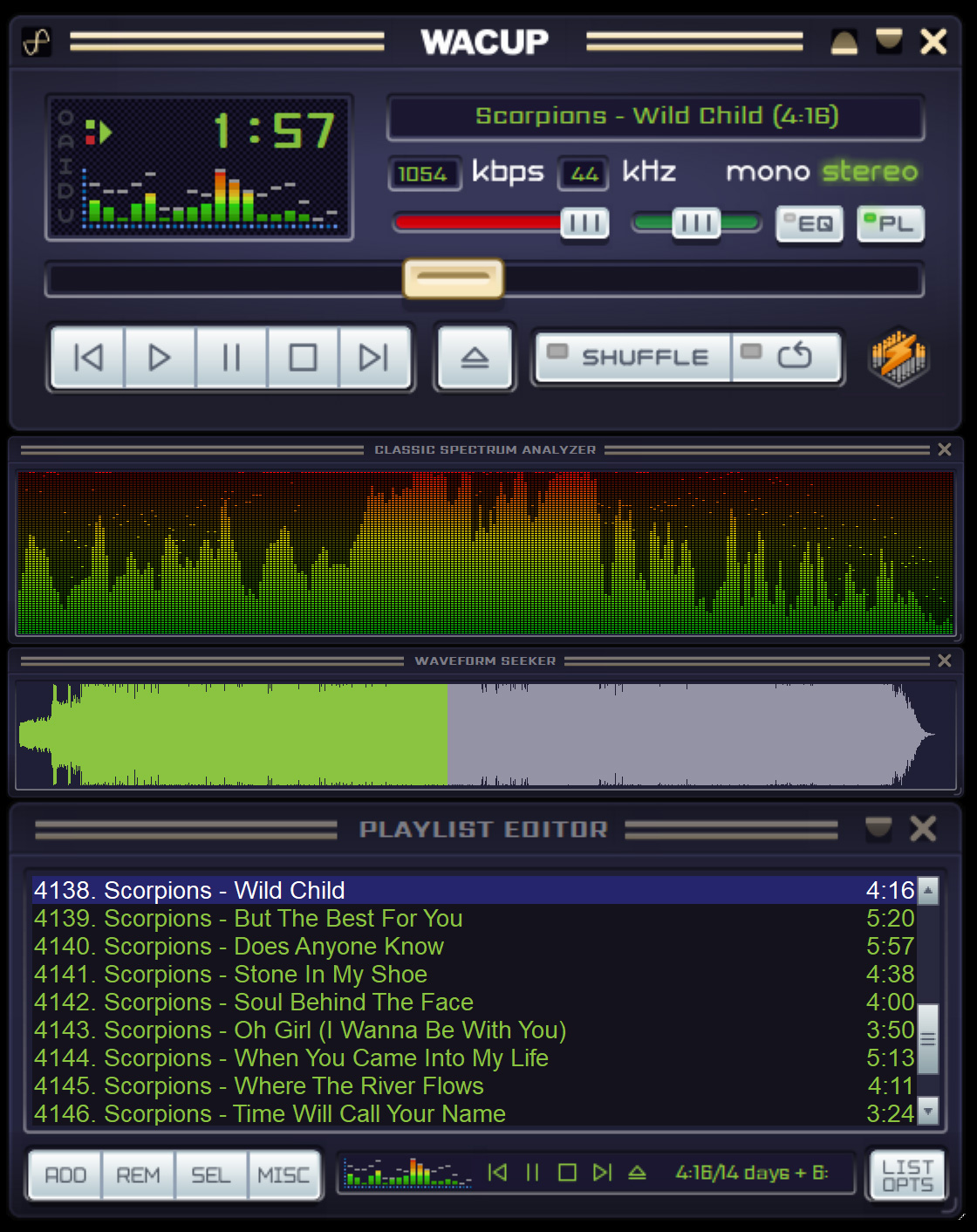Open the playlist SEL menu
The height and width of the screenshot is (1232, 977).
coord(211,1175)
